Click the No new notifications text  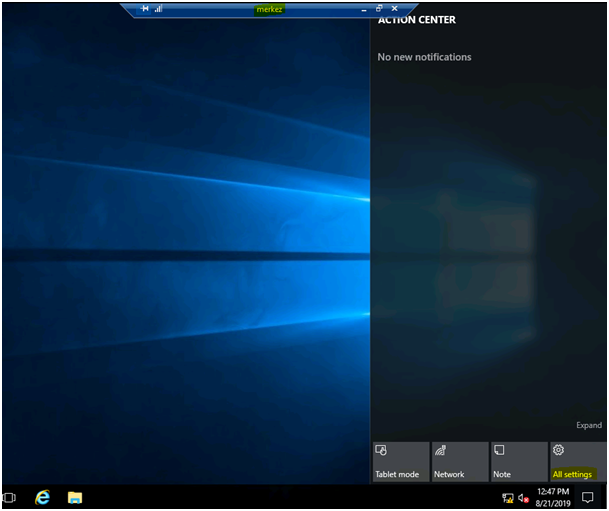(424, 57)
